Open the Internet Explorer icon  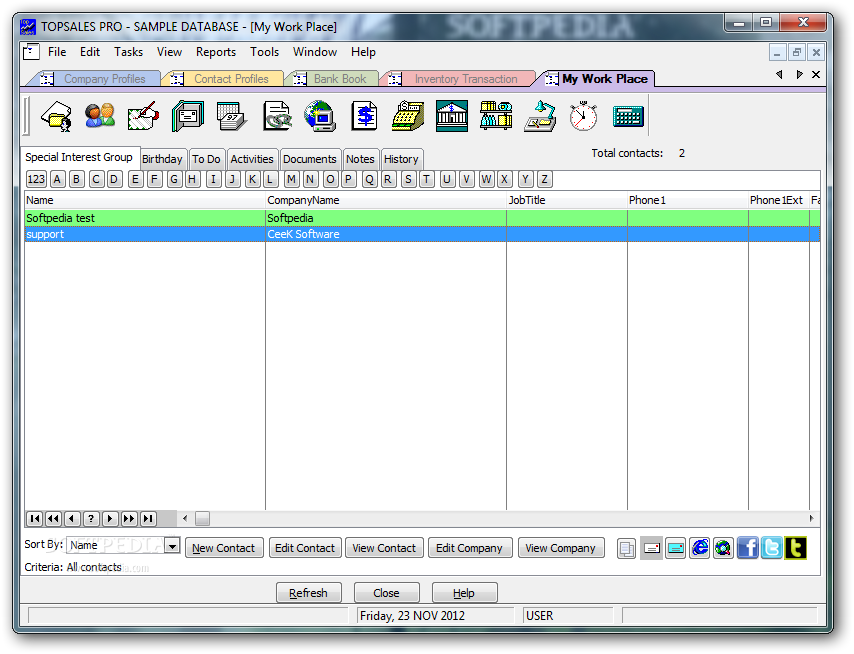(x=700, y=548)
